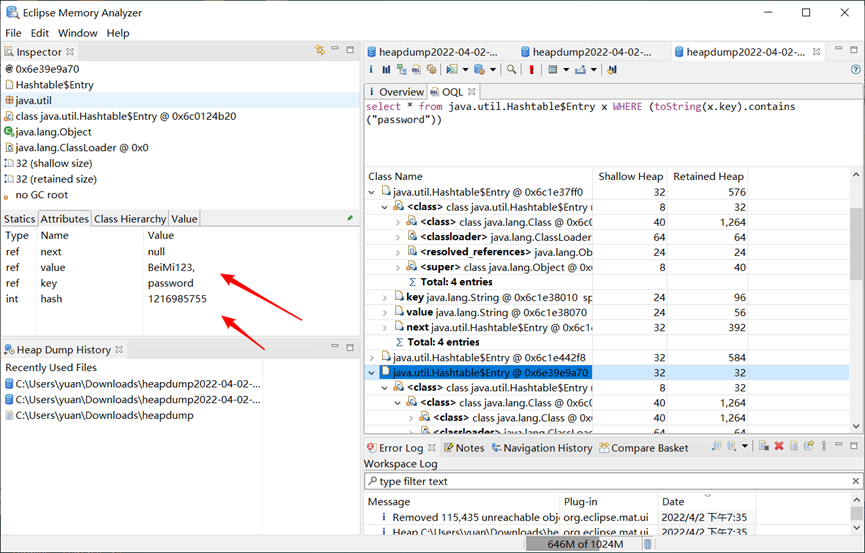865x553 pixels.
Task: Open recent file C:\Users\yuan\Downloads\heapdump
Action: 104,415
